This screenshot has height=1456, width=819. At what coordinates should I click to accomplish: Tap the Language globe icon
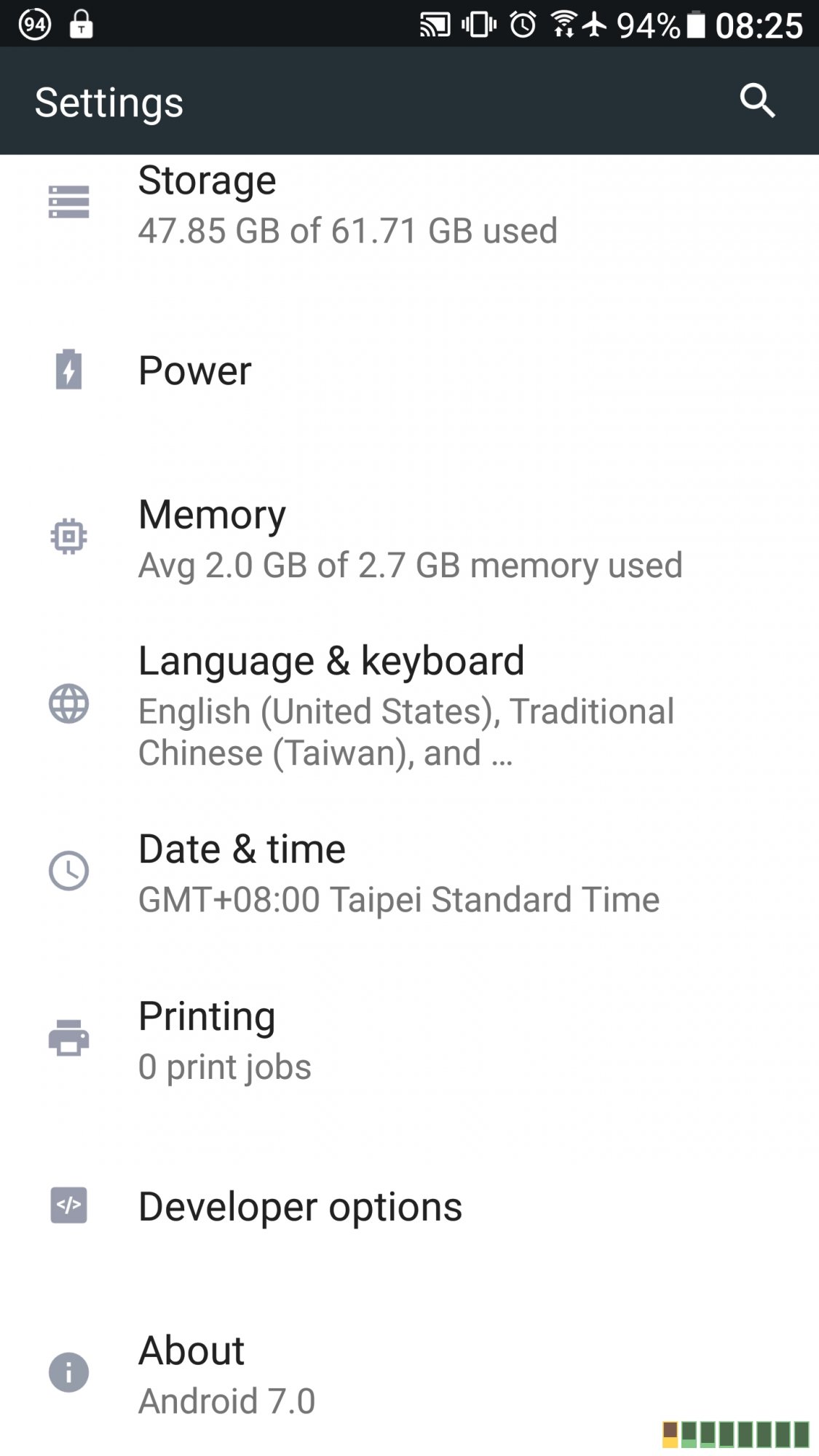pyautogui.click(x=69, y=704)
